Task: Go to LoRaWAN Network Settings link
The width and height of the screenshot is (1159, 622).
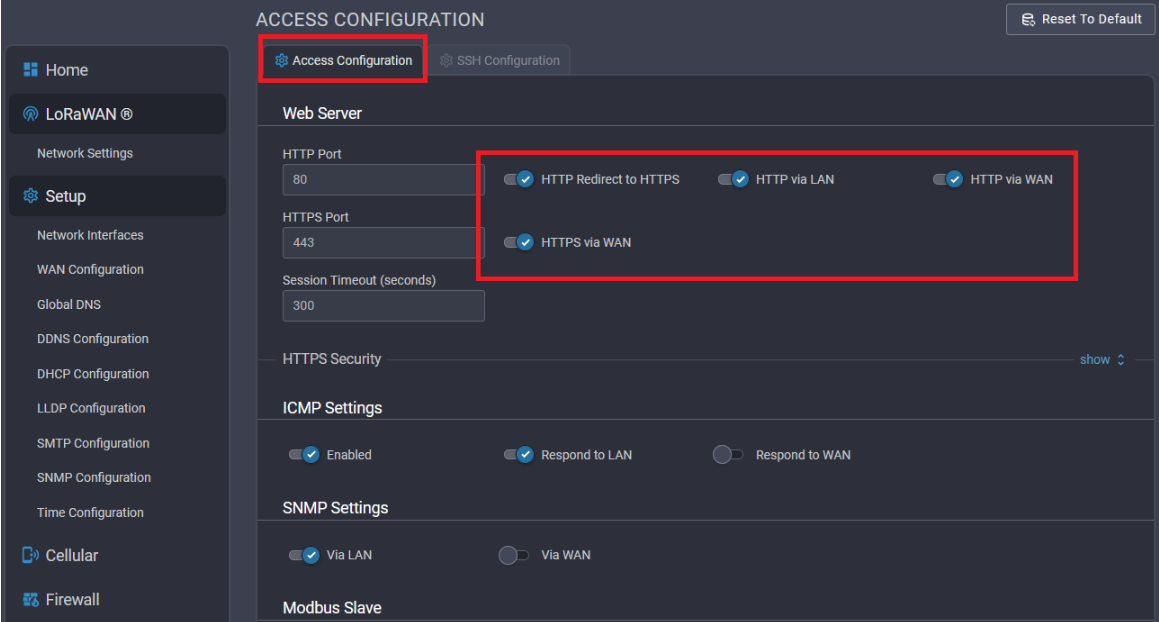Action: pyautogui.click(x=85, y=154)
